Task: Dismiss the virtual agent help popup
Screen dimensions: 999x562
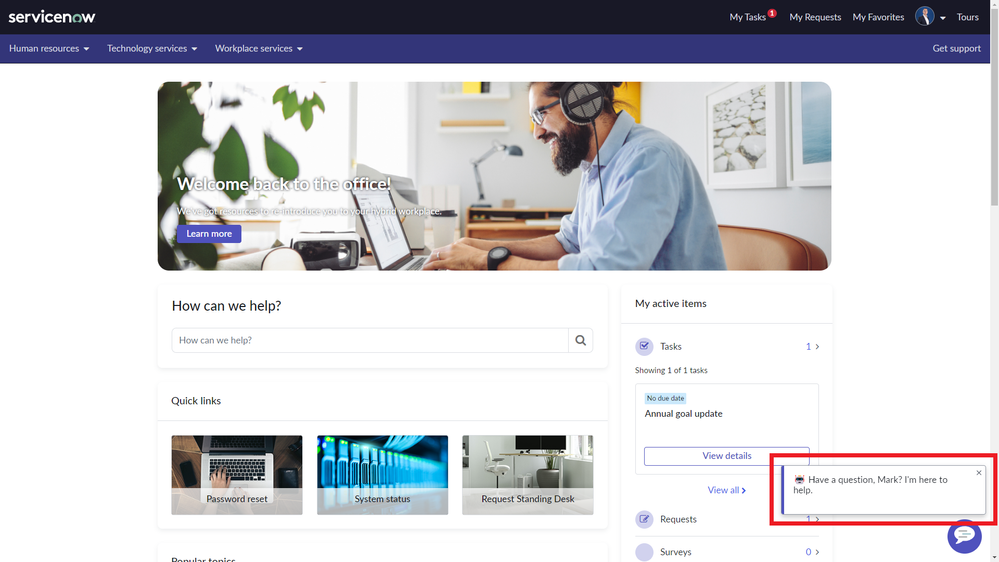Action: click(979, 473)
